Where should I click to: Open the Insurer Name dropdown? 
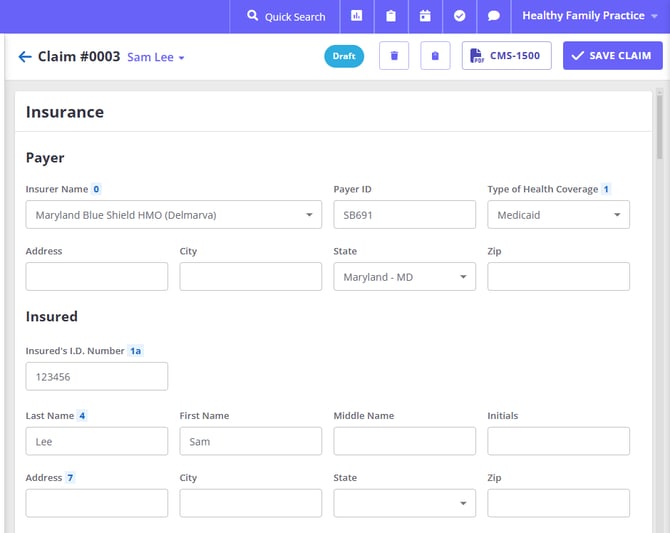[x=174, y=215]
